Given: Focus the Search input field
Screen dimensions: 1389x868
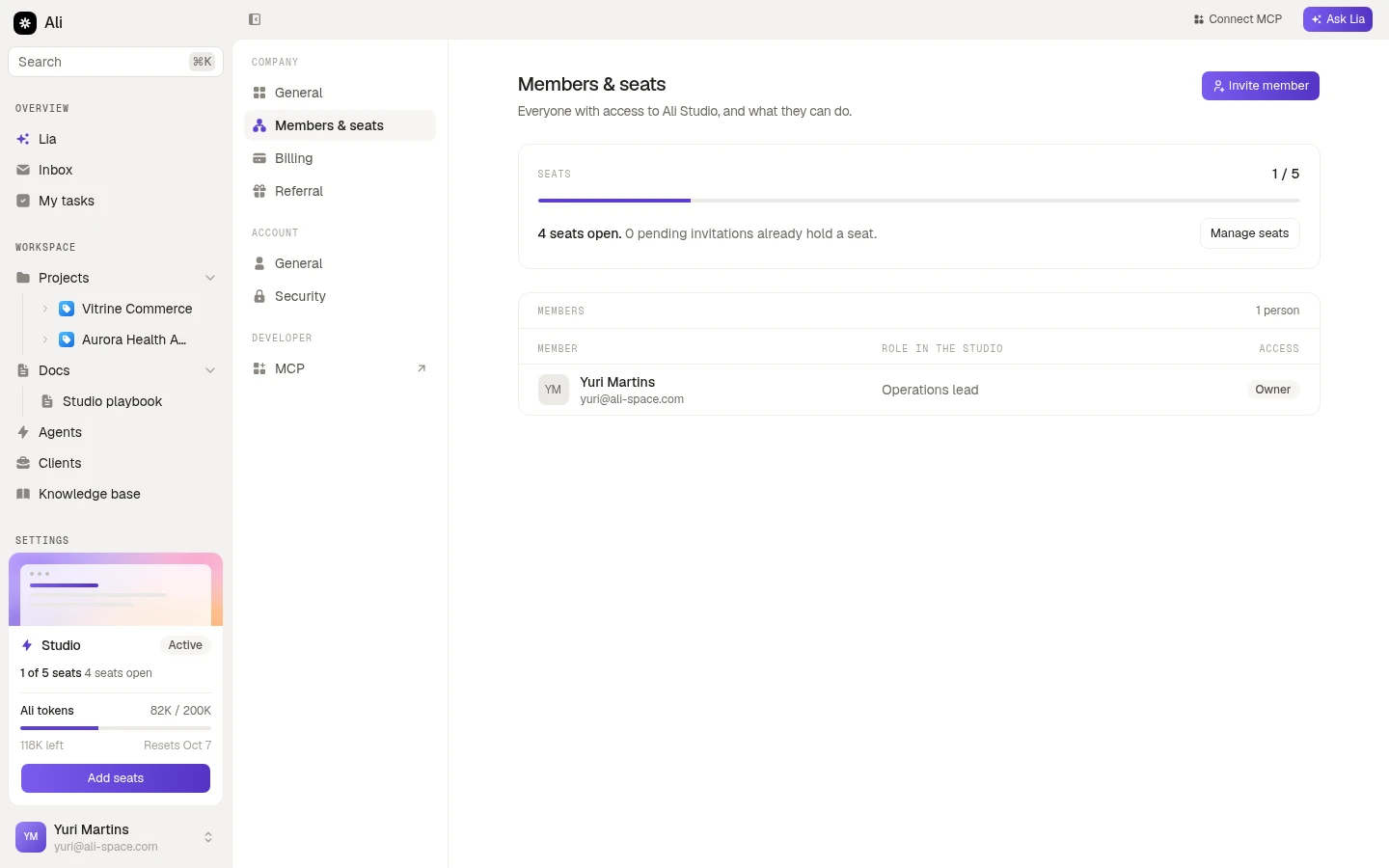Looking at the screenshot, I should pyautogui.click(x=116, y=62).
